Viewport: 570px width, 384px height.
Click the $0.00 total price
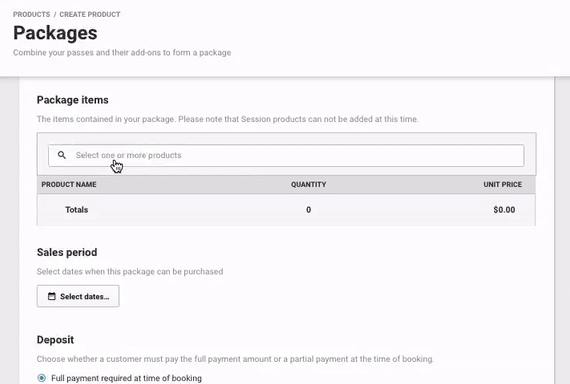tap(504, 210)
